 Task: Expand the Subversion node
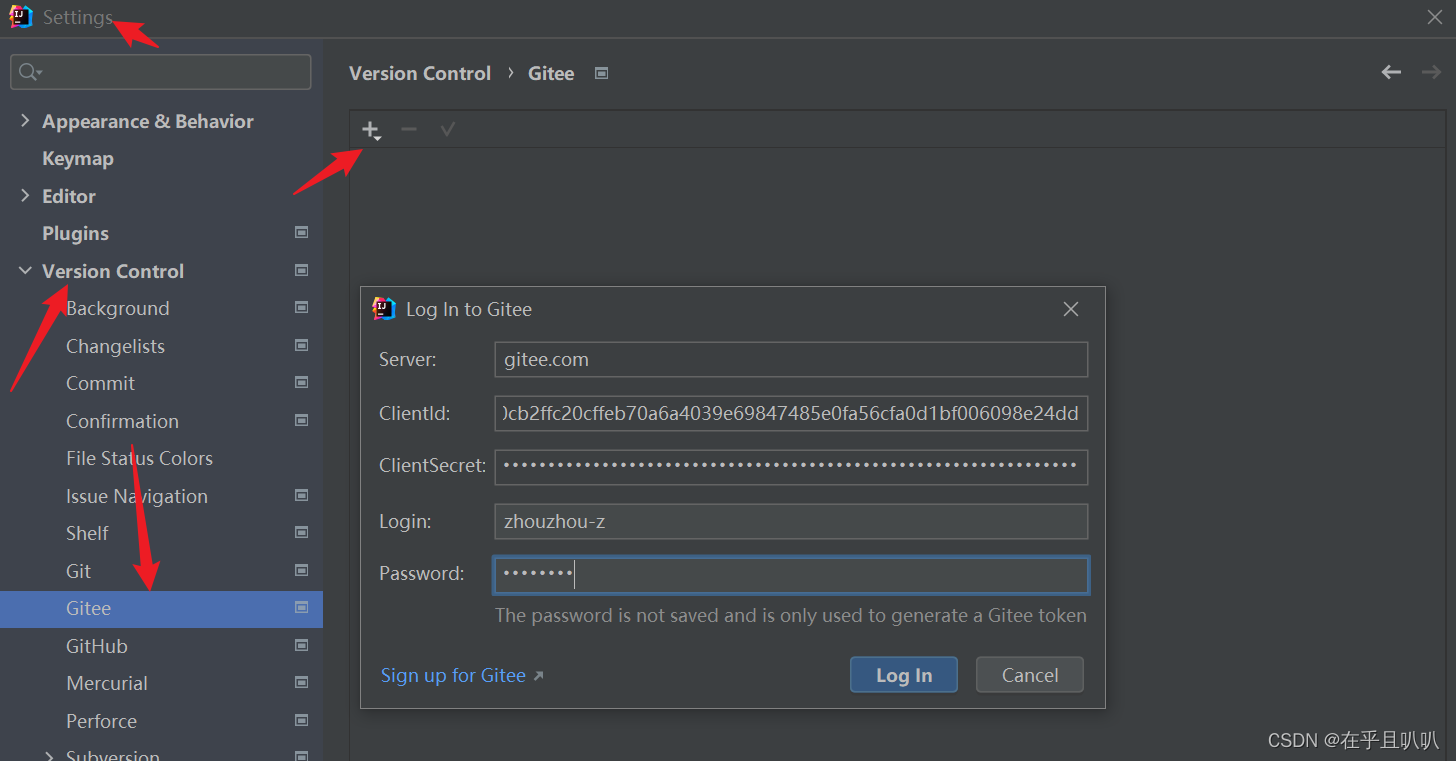pyautogui.click(x=49, y=755)
